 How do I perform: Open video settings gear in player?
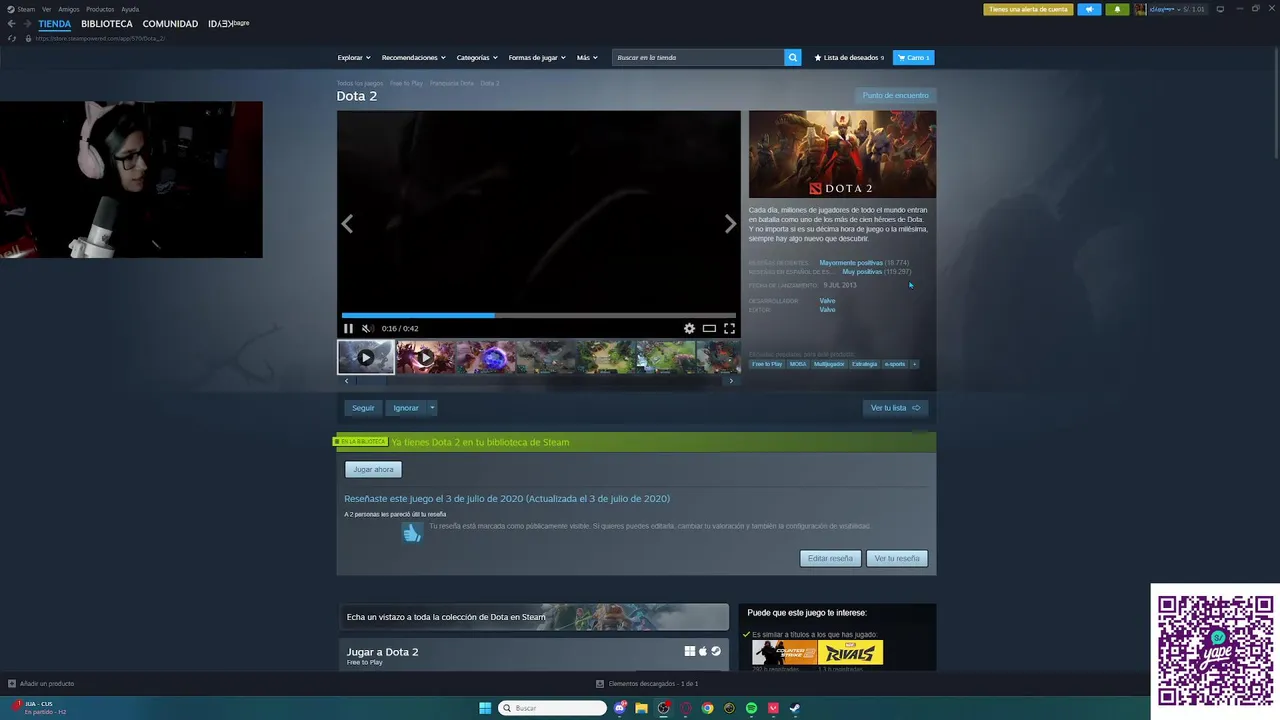pos(689,328)
